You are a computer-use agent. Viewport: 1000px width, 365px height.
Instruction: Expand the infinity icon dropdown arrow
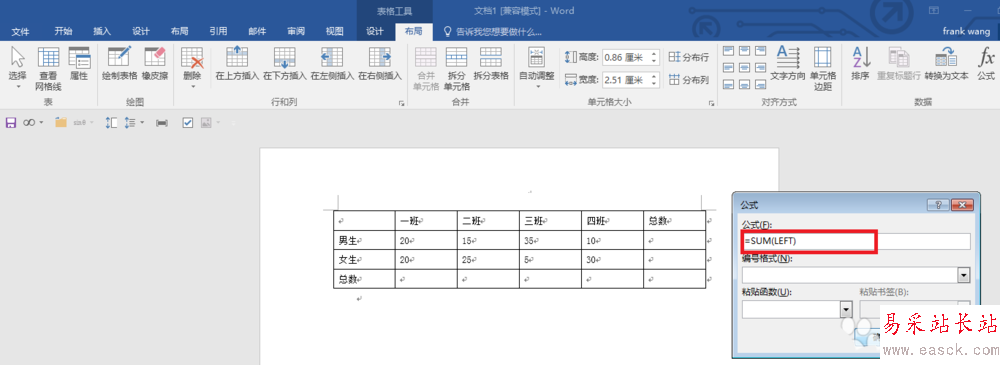pyautogui.click(x=41, y=123)
